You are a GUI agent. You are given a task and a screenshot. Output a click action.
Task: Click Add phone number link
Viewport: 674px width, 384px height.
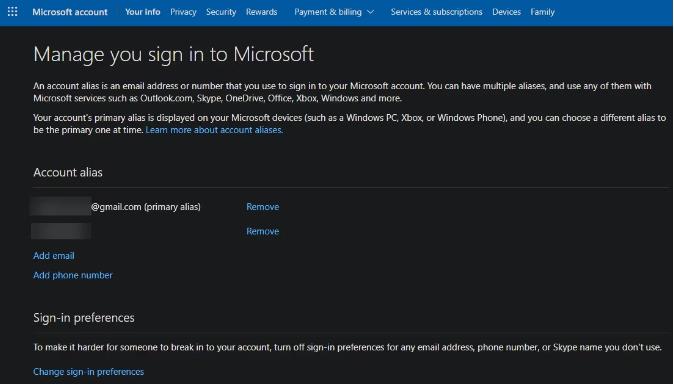[x=73, y=275]
